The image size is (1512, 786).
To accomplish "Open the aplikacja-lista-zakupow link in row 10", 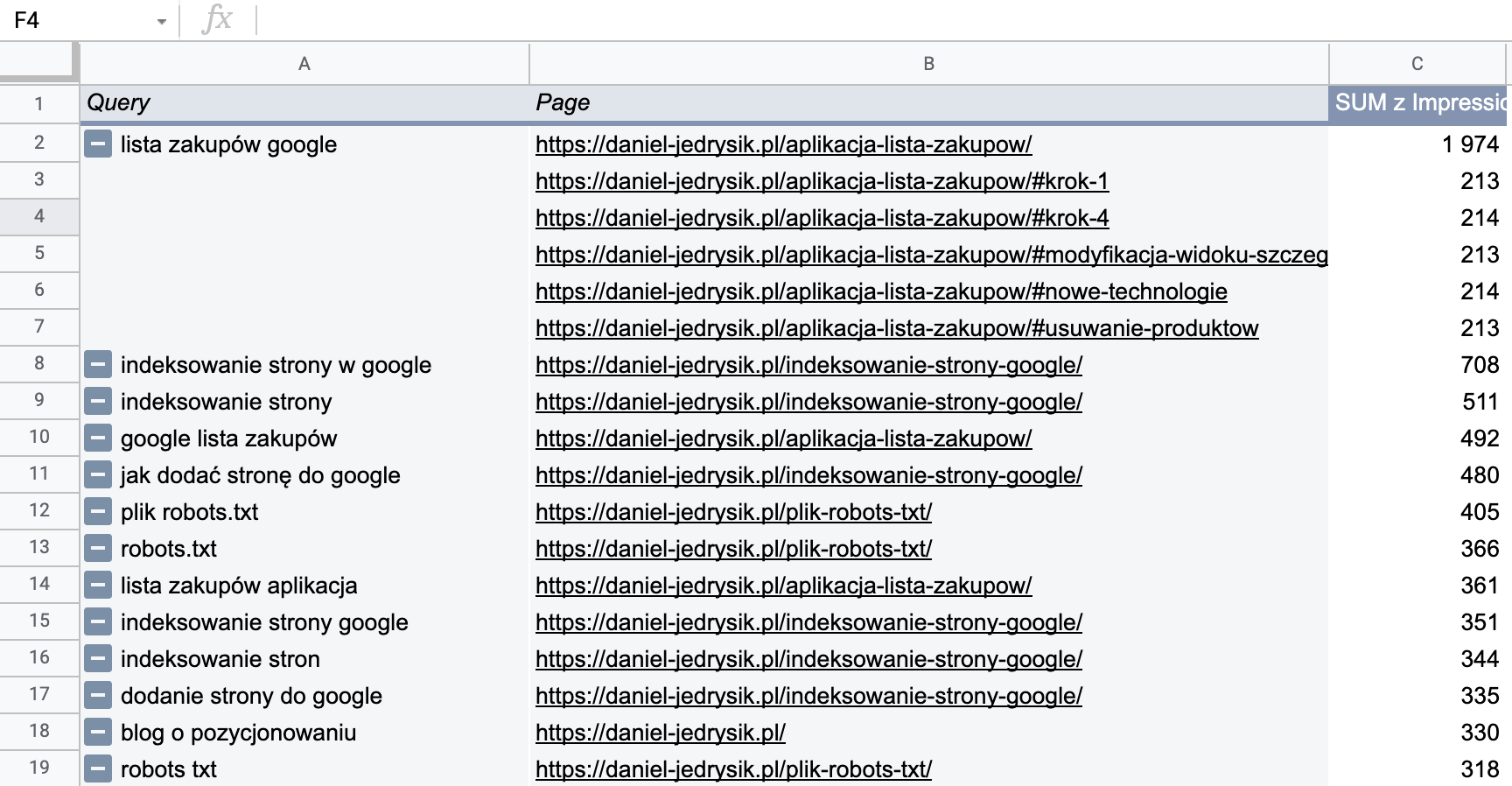I will click(783, 439).
